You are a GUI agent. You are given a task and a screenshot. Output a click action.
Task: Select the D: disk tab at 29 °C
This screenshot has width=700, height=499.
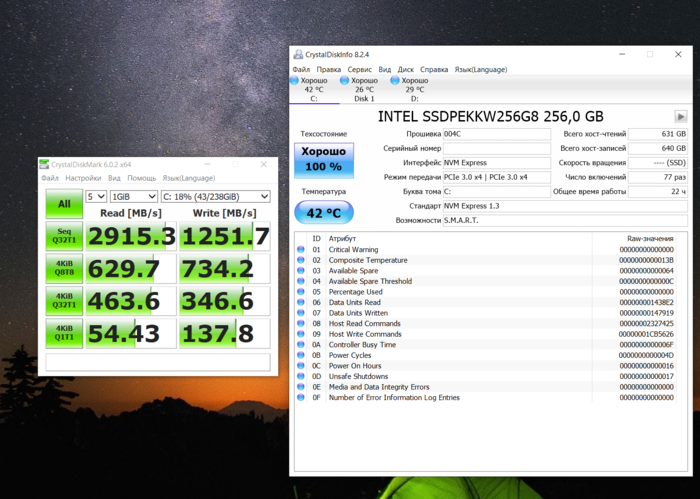click(415, 90)
